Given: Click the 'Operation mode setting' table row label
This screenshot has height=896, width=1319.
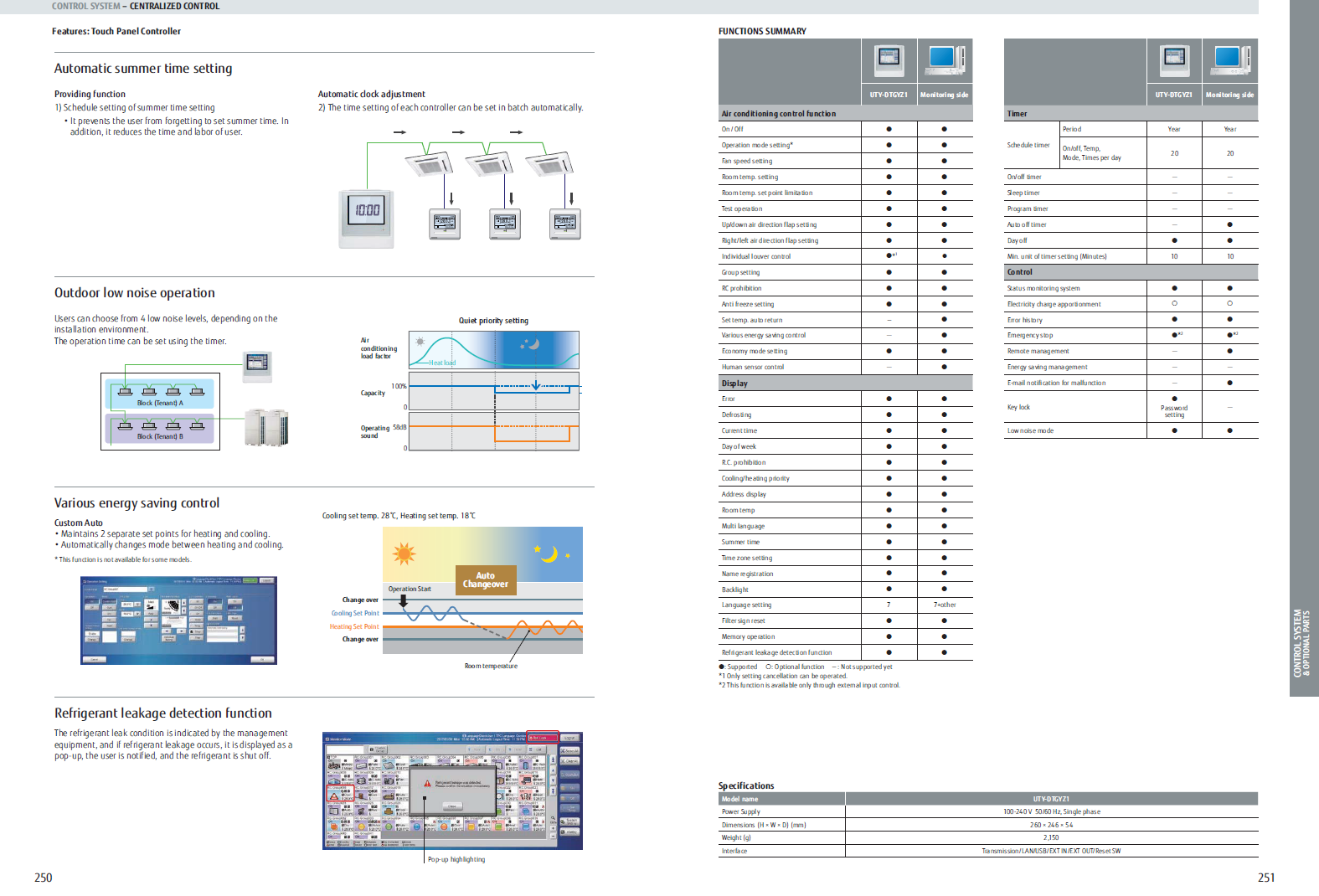Looking at the screenshot, I should tap(757, 145).
